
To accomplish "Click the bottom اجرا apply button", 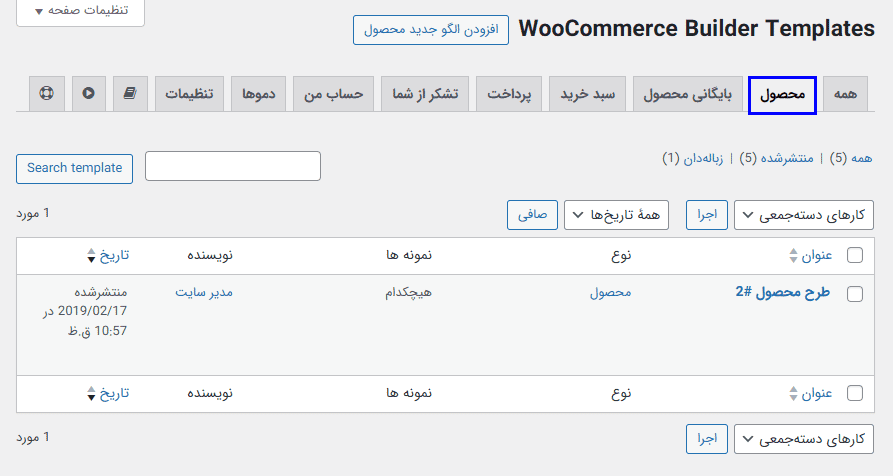I will point(707,439).
